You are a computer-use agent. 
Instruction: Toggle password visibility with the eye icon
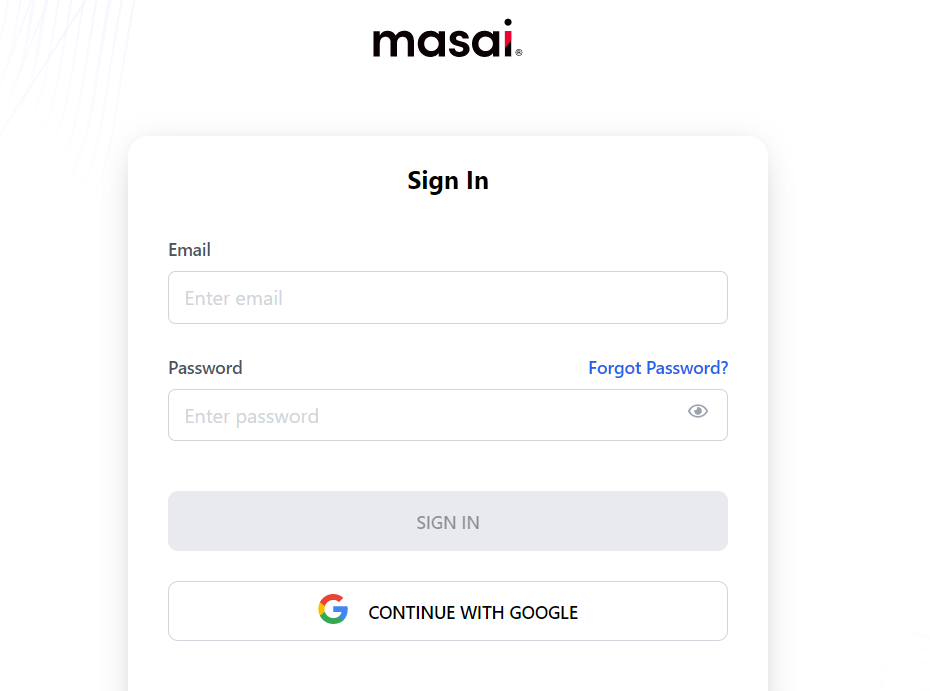tap(697, 410)
